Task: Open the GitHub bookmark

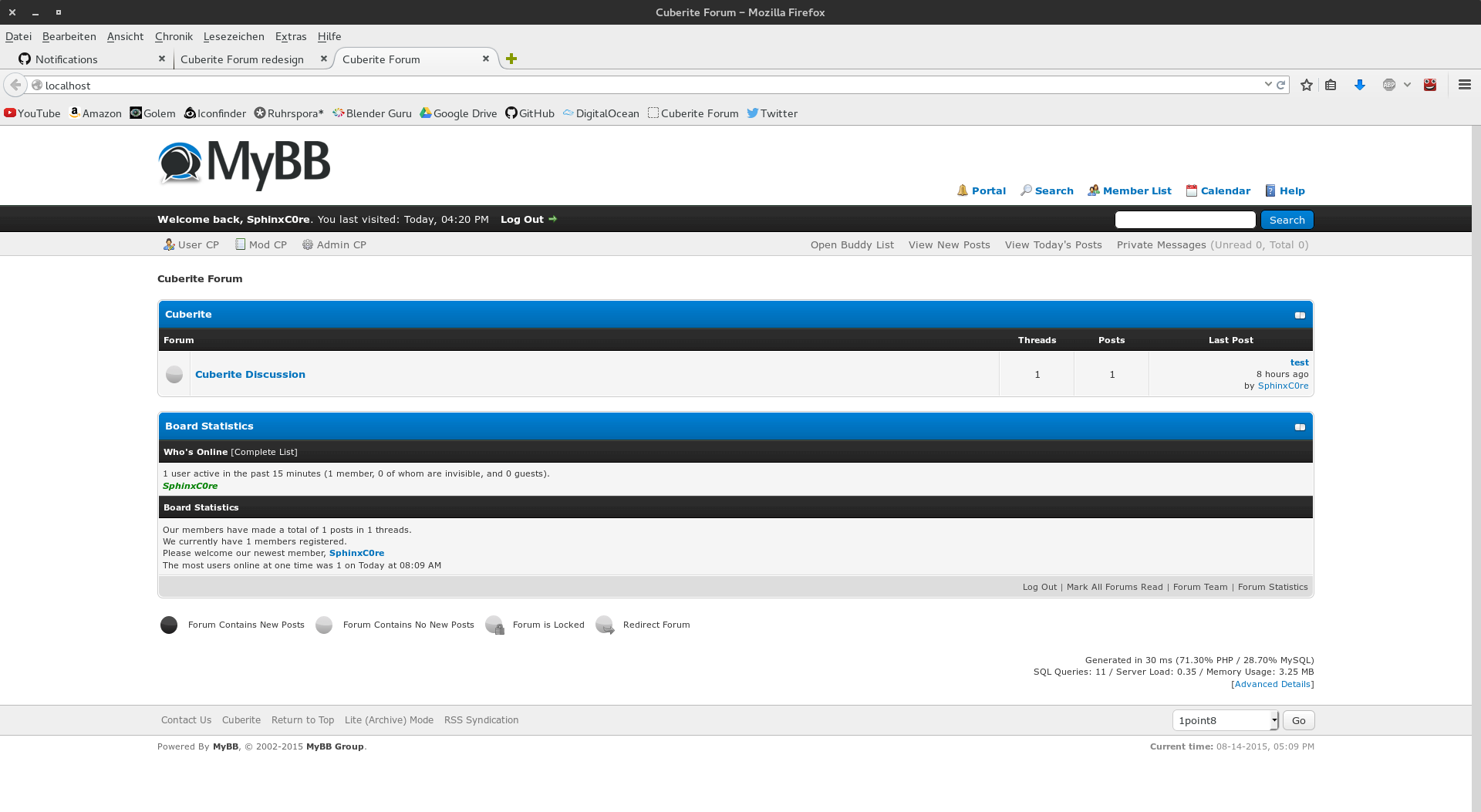Action: coord(530,113)
